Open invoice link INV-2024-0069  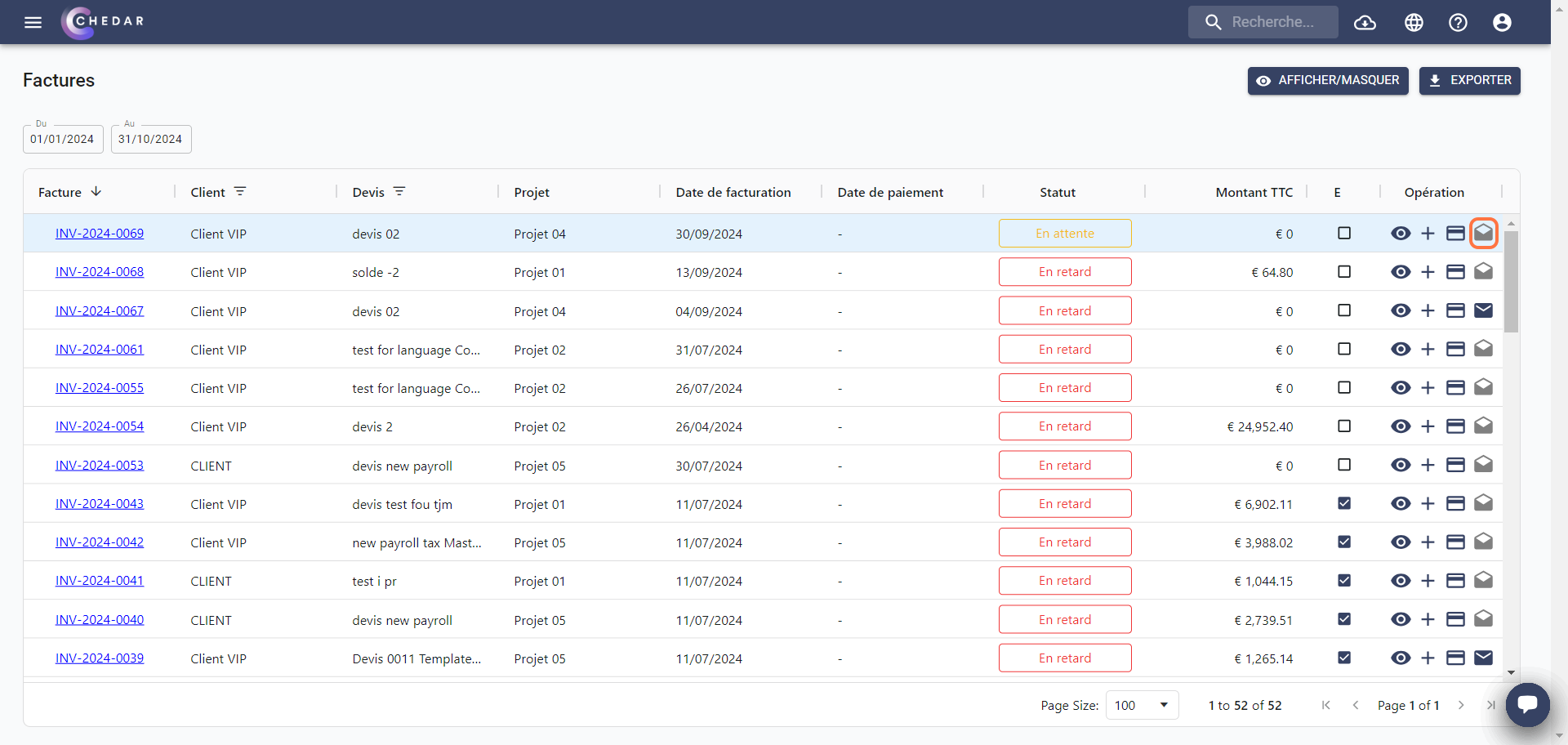[x=100, y=233]
